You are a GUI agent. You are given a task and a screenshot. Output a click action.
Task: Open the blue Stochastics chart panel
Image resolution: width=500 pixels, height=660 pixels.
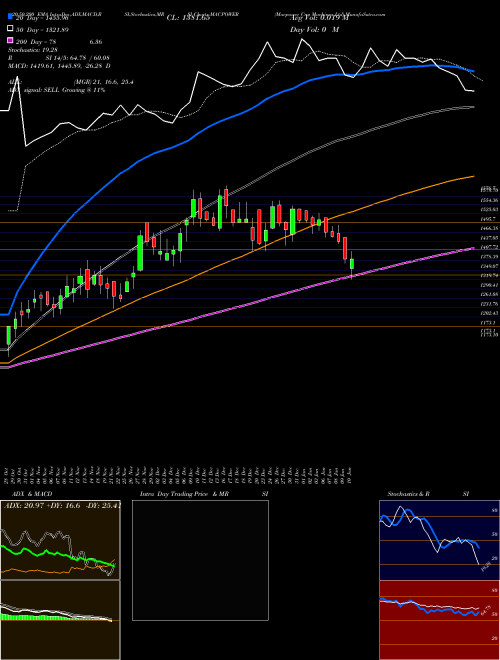pos(439,540)
